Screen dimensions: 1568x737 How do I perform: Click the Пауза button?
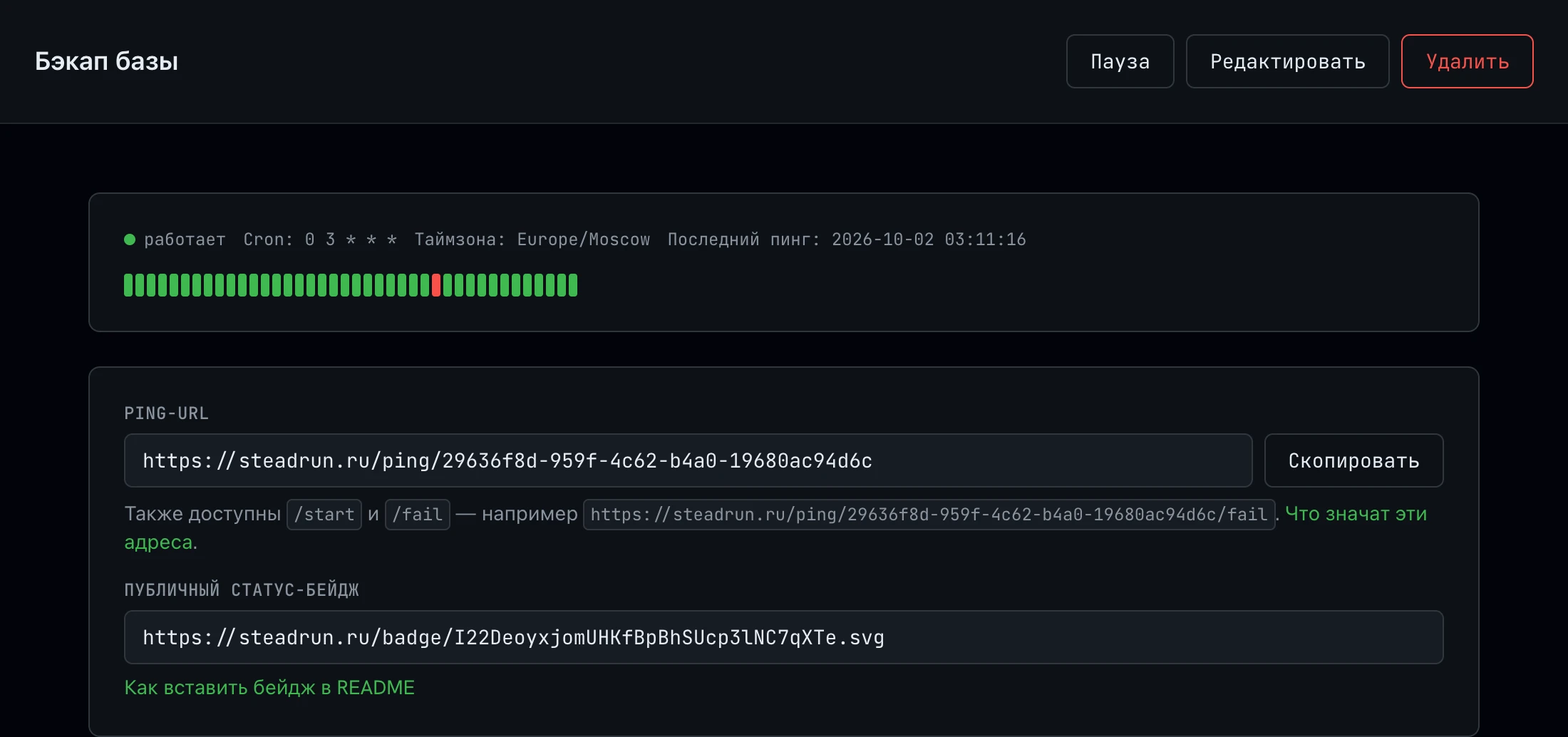pos(1120,61)
